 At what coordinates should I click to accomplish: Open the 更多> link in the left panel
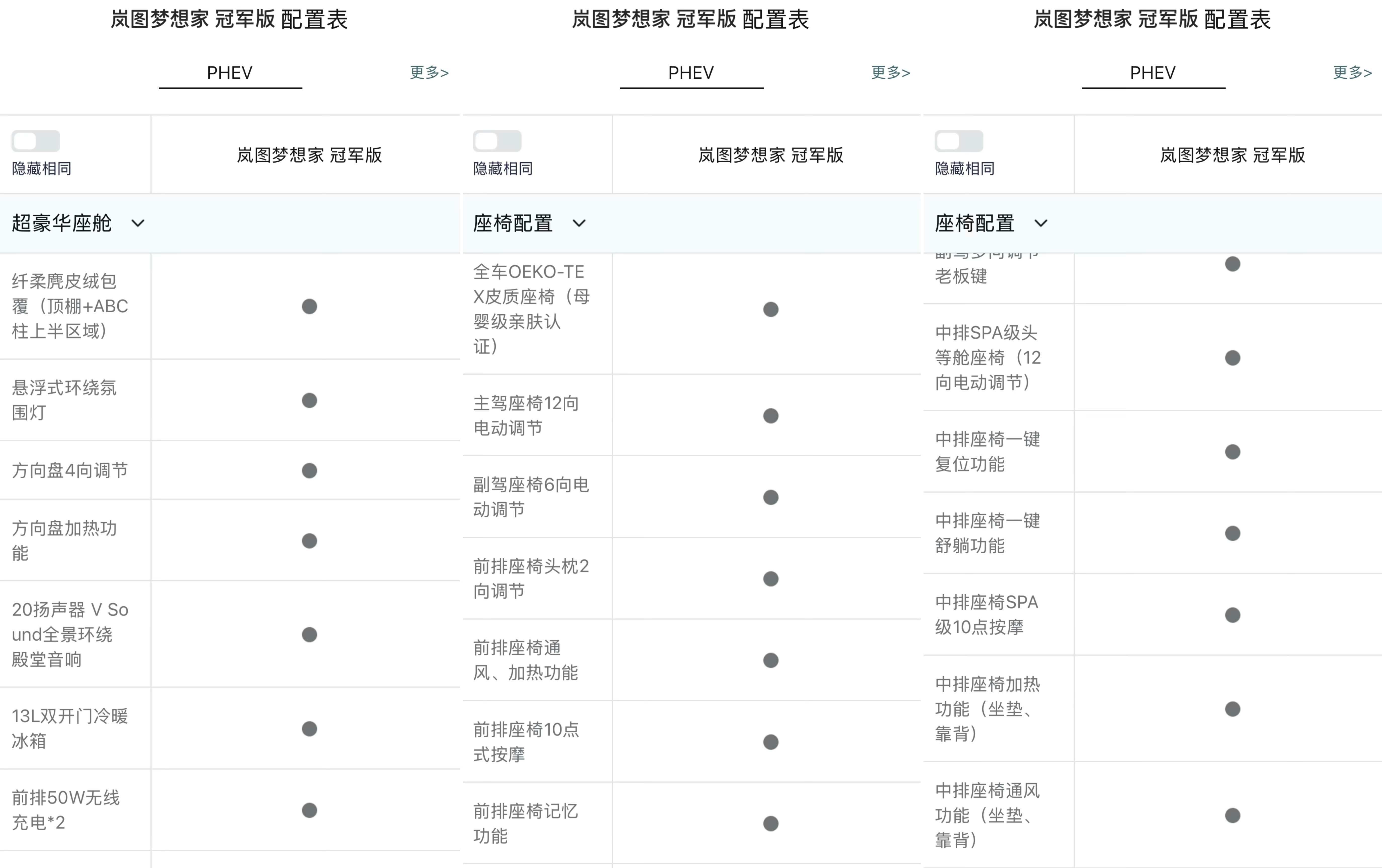coord(428,72)
